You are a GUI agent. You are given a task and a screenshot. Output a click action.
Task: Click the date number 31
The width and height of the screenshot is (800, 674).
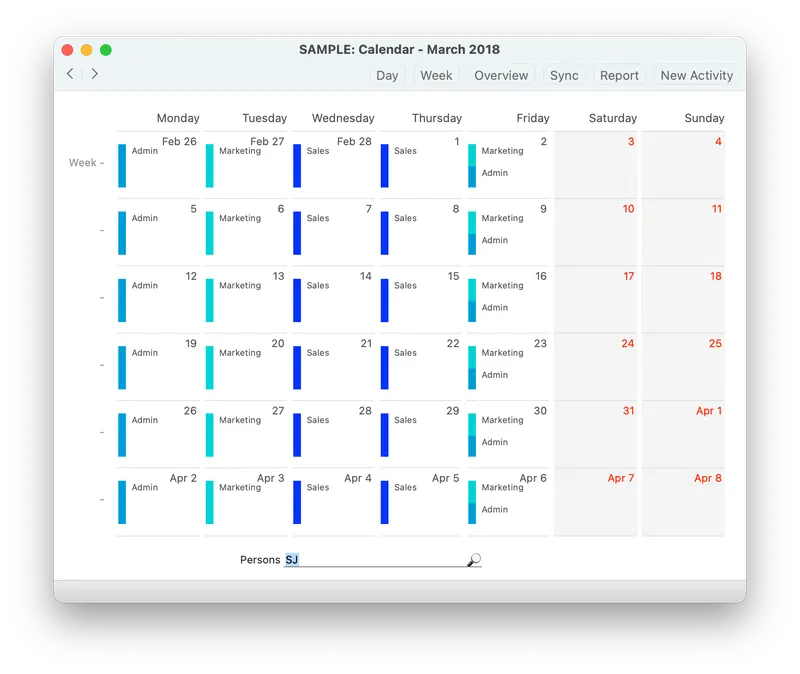tap(629, 411)
